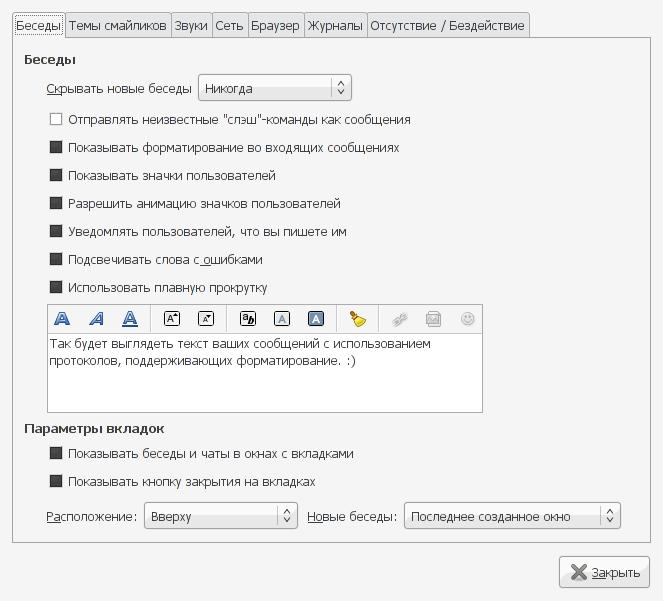
Task: Open the font face selector icon
Action: [248, 319]
